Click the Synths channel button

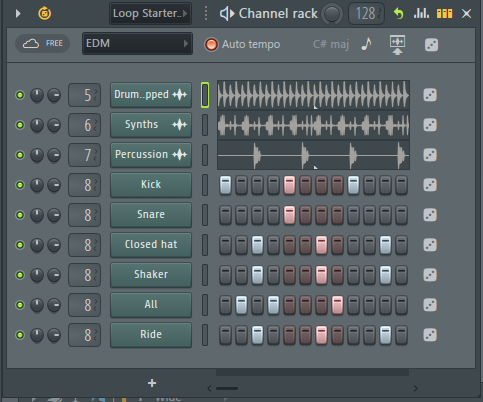[151, 125]
